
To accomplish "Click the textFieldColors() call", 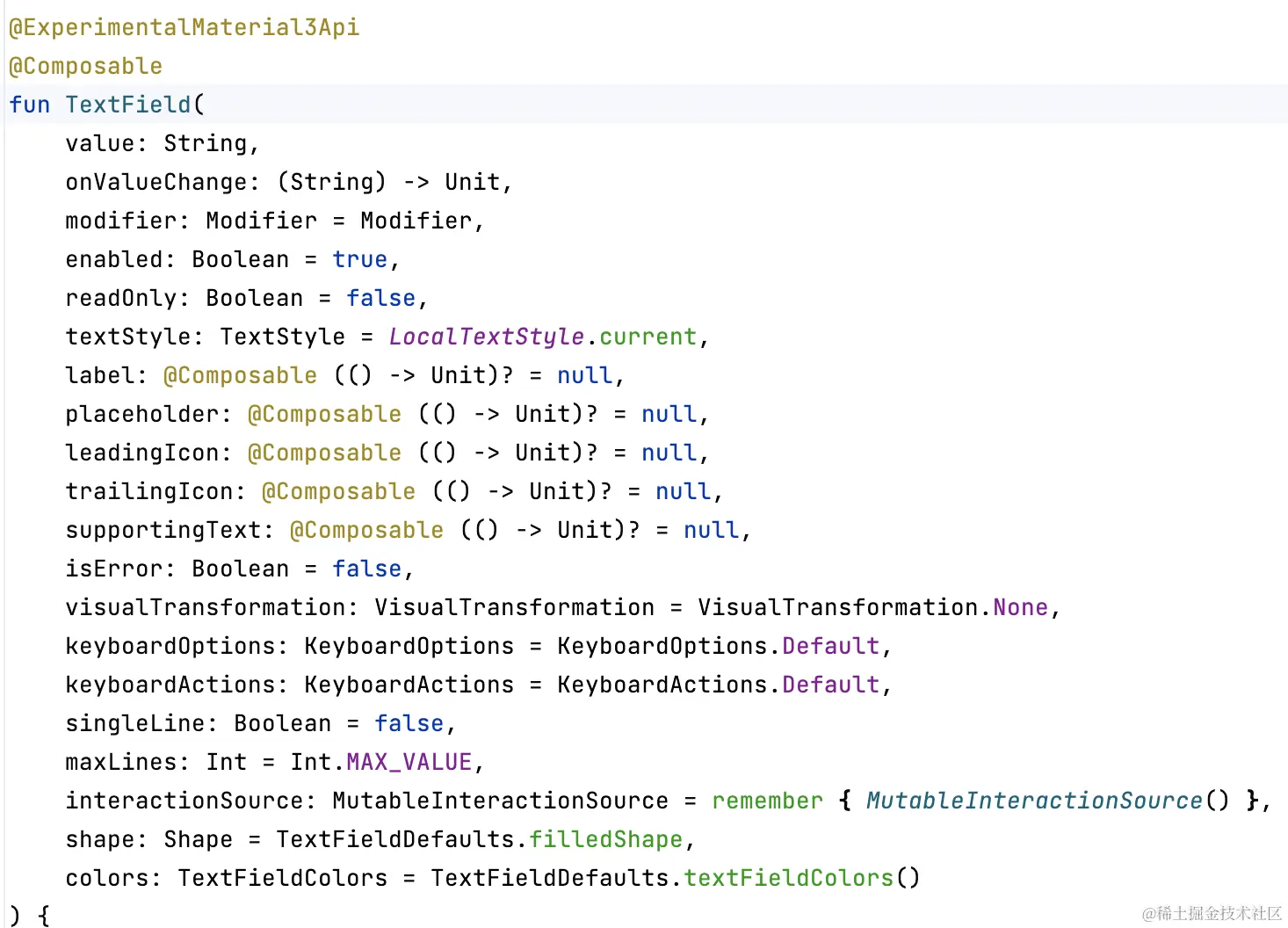I will 802,878.
